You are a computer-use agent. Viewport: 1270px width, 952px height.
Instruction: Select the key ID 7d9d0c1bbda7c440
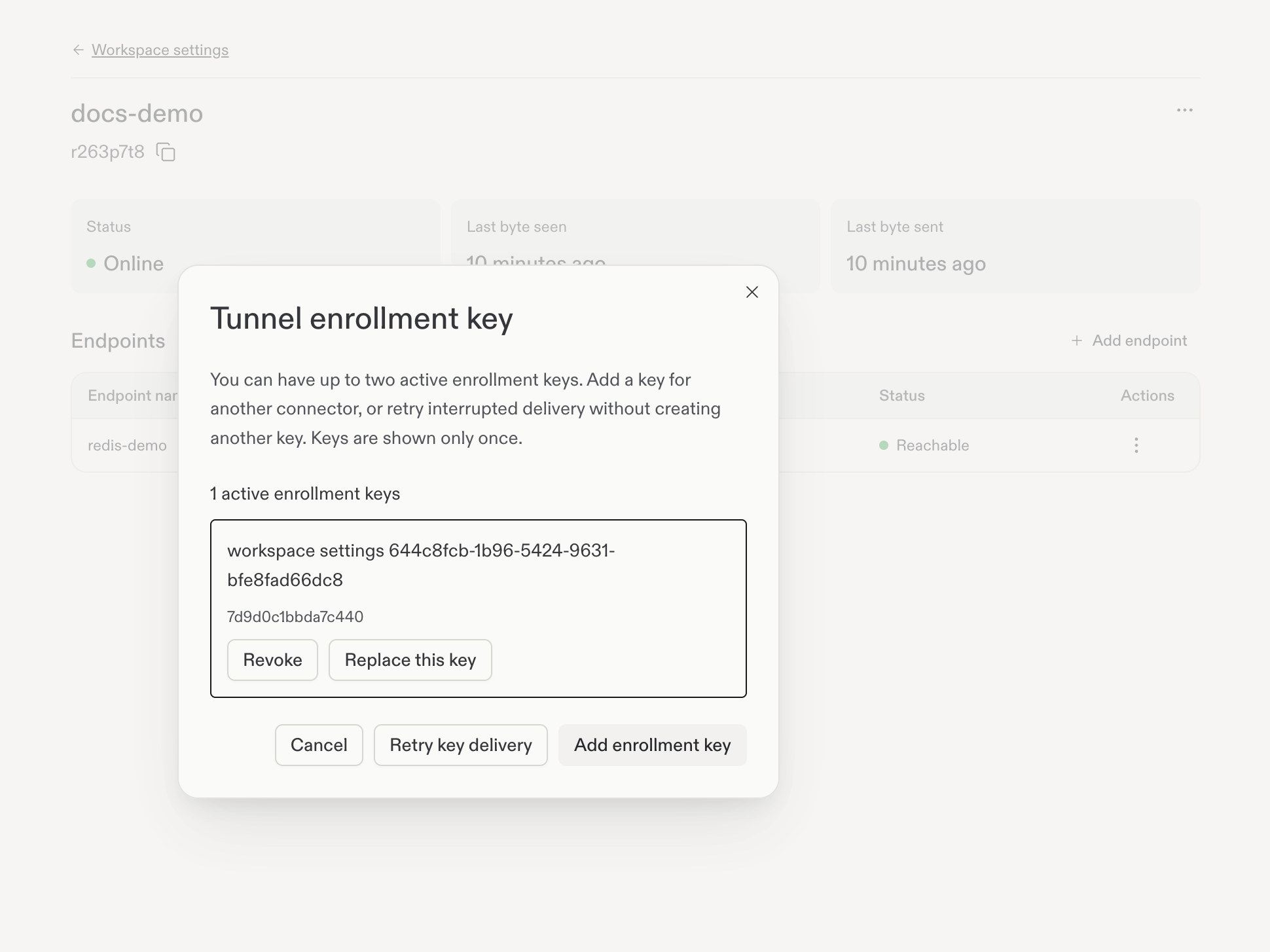click(295, 617)
